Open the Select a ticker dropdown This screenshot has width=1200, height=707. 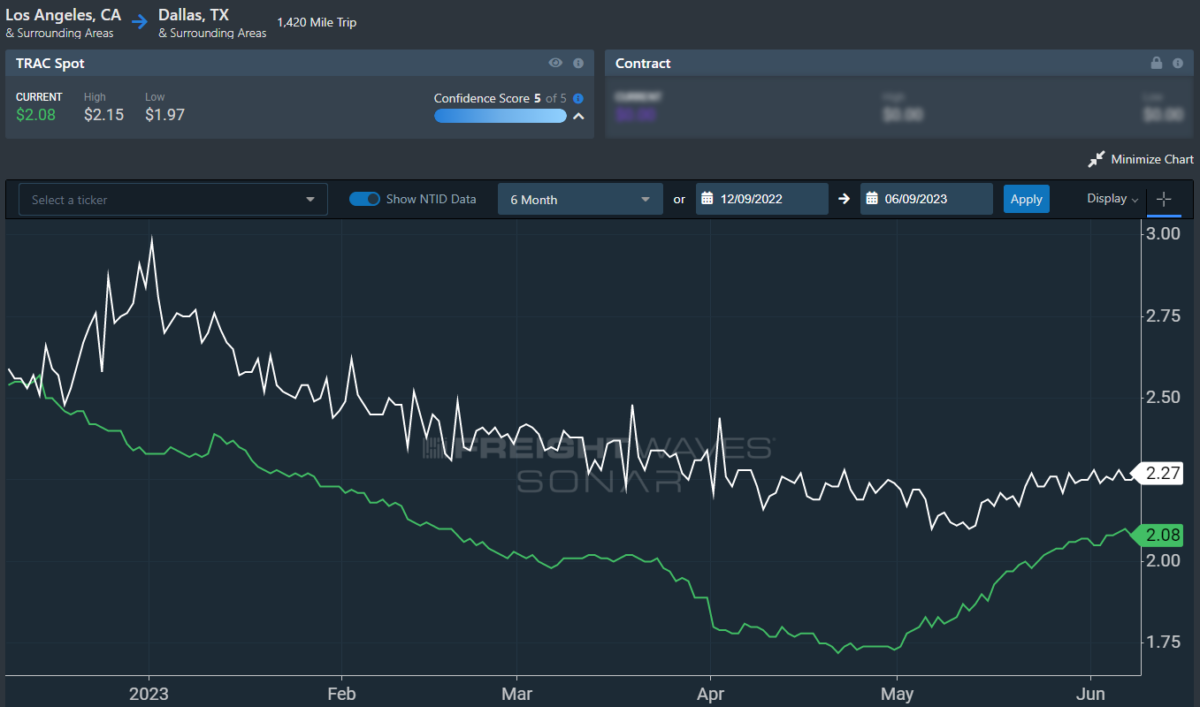pos(173,199)
